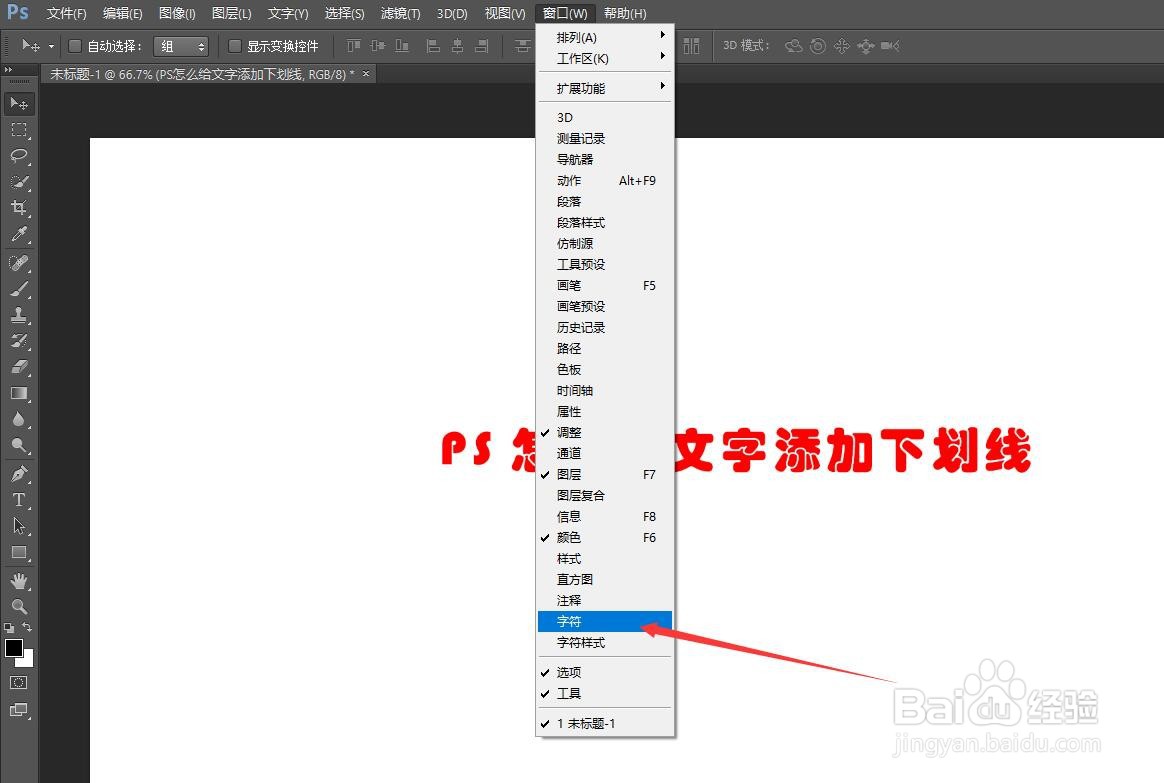Toggle Quick Mask mode
The height and width of the screenshot is (783, 1164).
pyautogui.click(x=19, y=682)
